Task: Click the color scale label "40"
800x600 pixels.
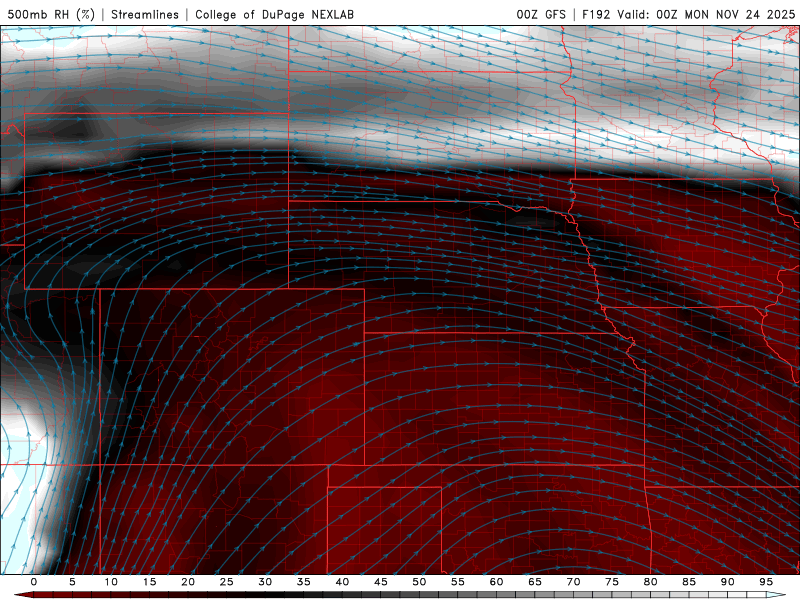Action: pyautogui.click(x=342, y=582)
